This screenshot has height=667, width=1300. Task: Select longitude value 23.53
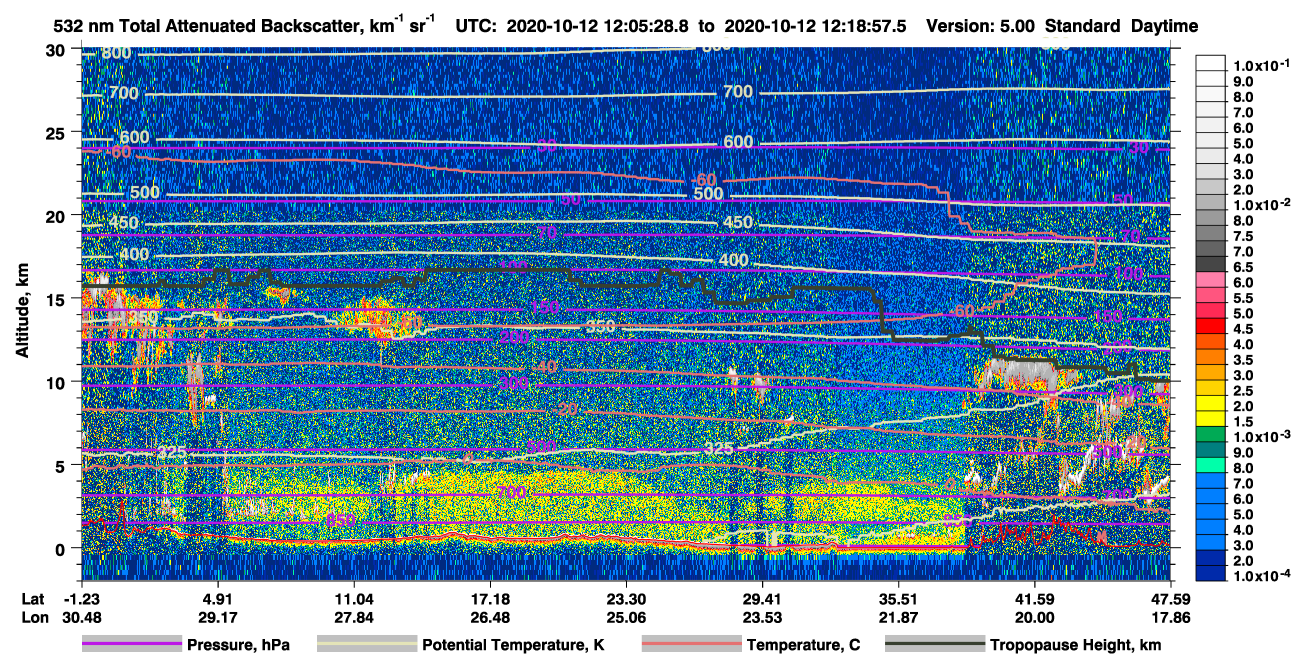(762, 617)
